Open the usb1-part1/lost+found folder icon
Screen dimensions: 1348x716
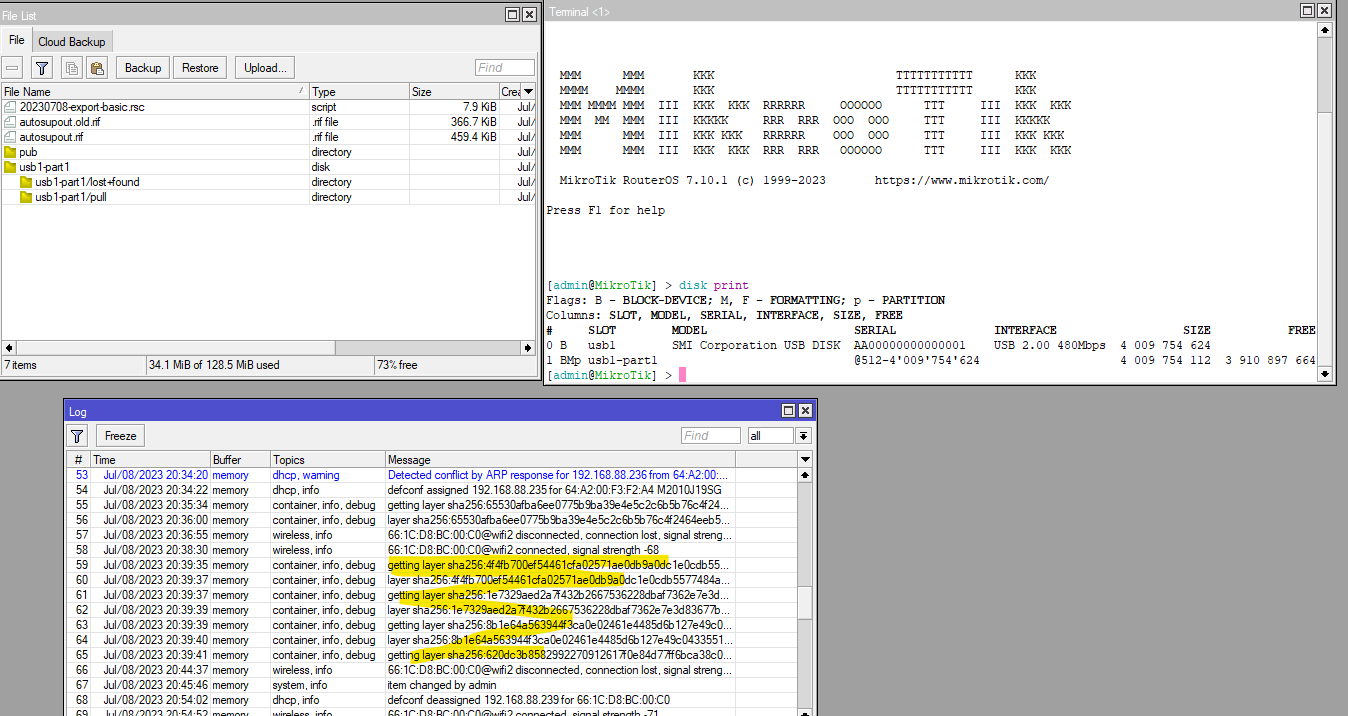click(x=24, y=182)
